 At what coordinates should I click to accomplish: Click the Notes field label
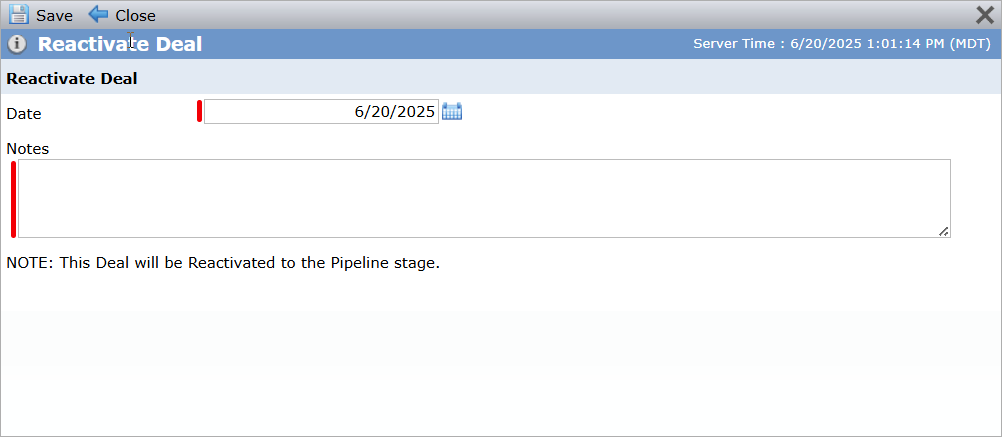[x=27, y=148]
